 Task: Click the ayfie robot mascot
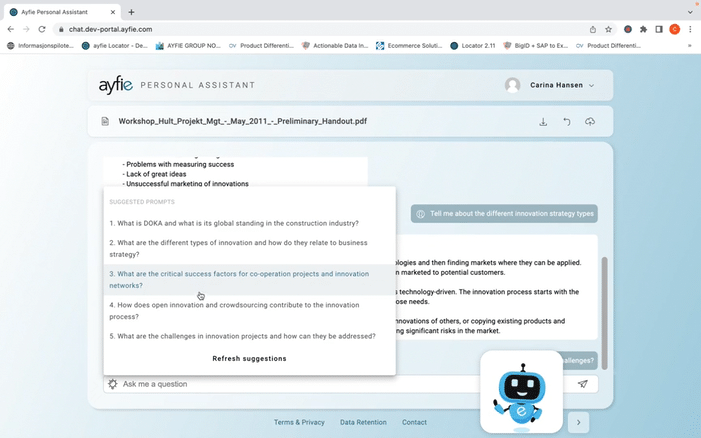521,392
